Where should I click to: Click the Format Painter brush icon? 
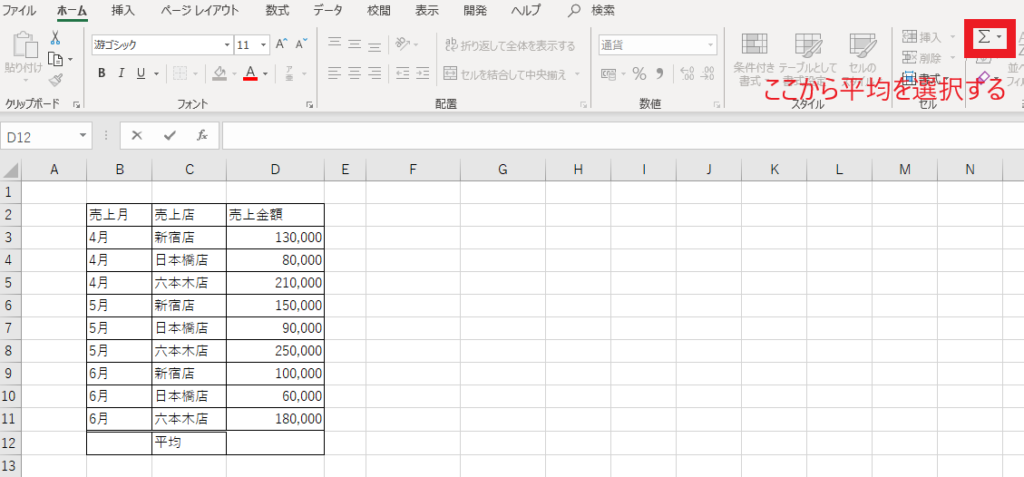pyautogui.click(x=56, y=80)
